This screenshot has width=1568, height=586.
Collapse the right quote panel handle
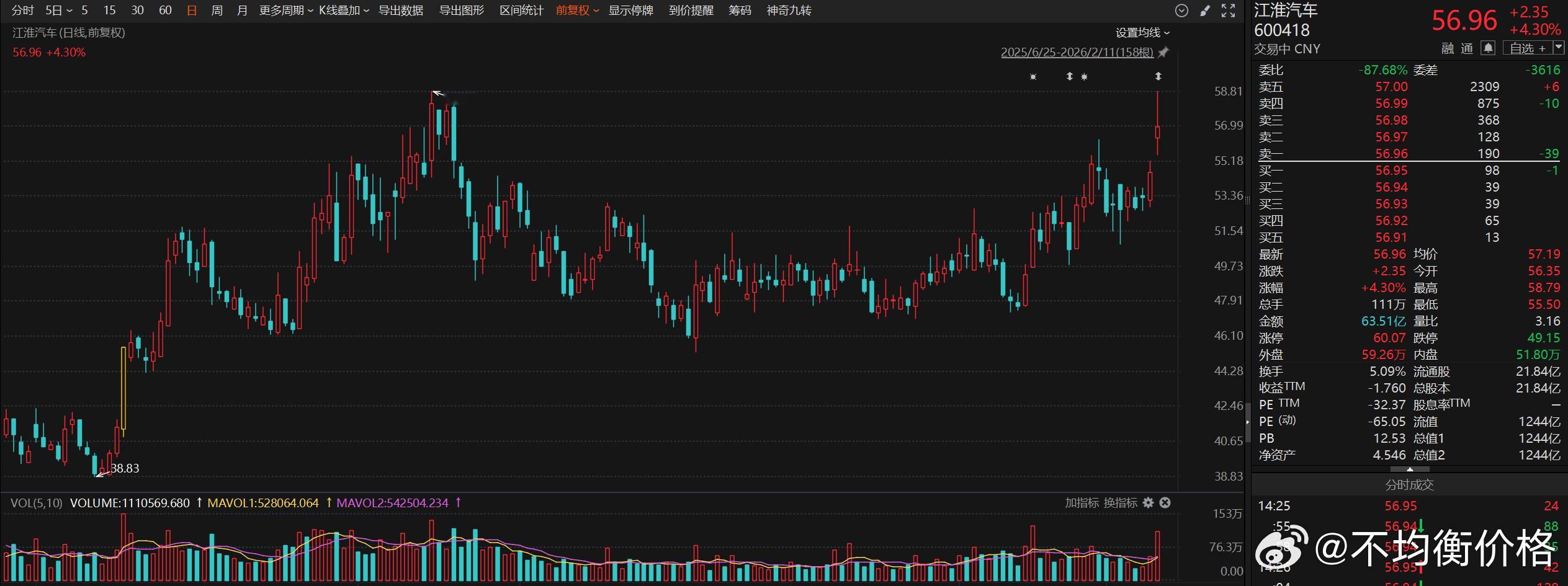click(1248, 422)
